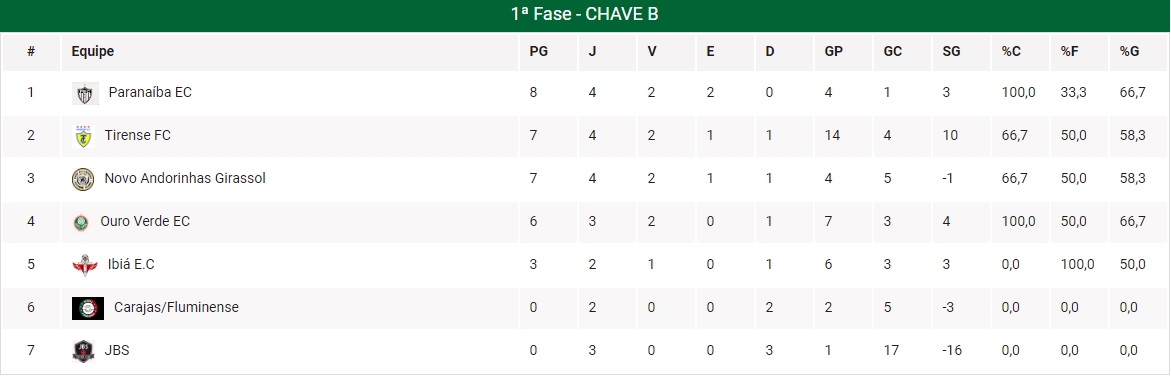The height and width of the screenshot is (378, 1171).
Task: Select the Ouro Verde EC team name
Action: pyautogui.click(x=145, y=221)
